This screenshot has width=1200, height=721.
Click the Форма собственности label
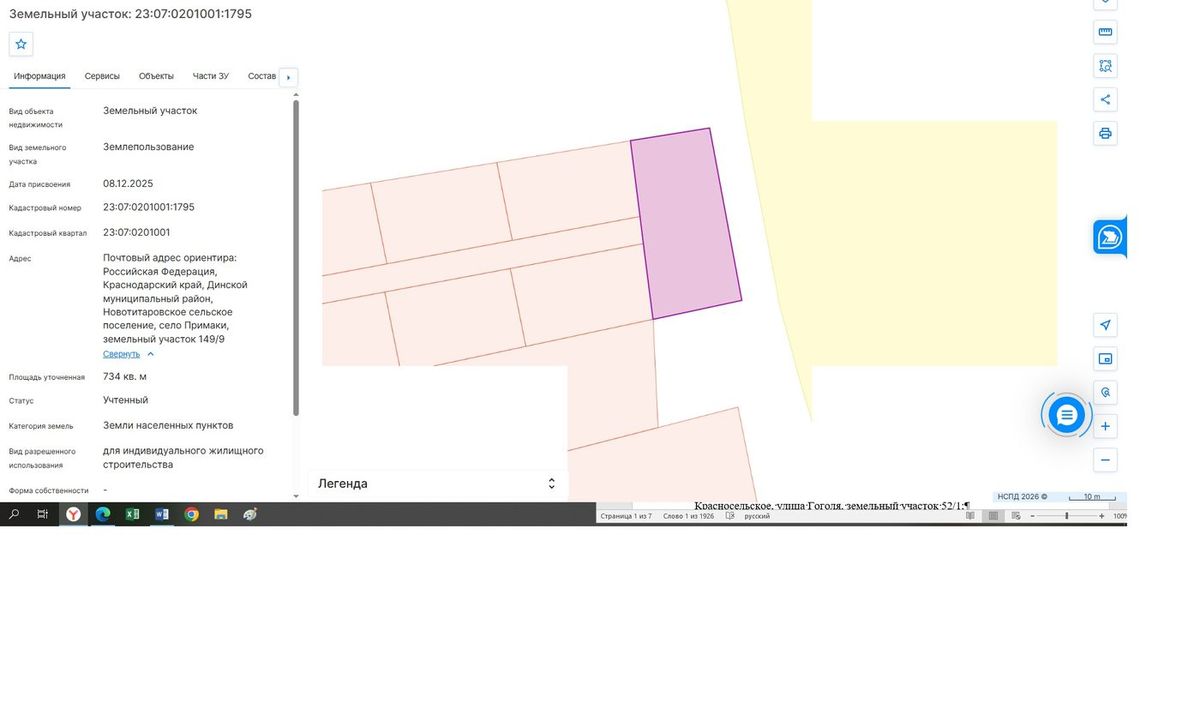(x=49, y=491)
